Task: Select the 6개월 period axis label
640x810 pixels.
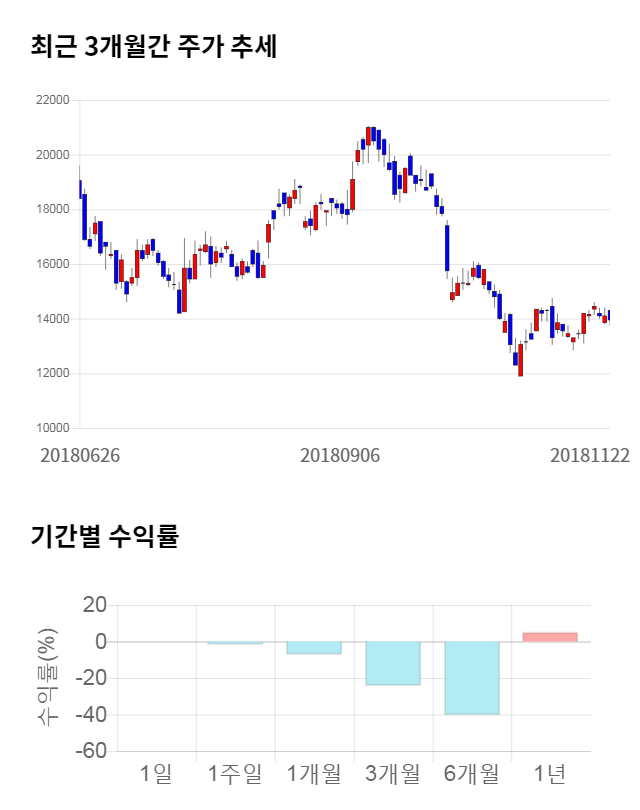Action: coord(472,773)
